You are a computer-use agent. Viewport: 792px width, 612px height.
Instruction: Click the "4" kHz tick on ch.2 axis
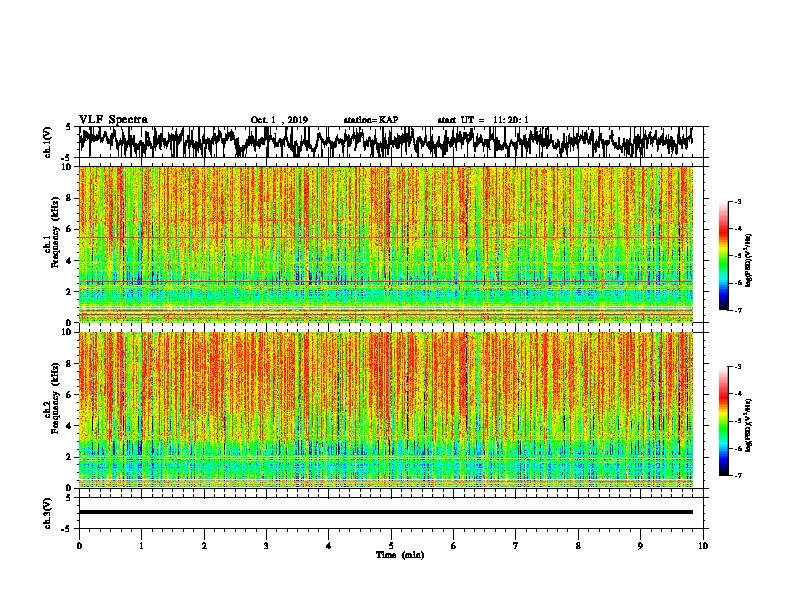69,426
